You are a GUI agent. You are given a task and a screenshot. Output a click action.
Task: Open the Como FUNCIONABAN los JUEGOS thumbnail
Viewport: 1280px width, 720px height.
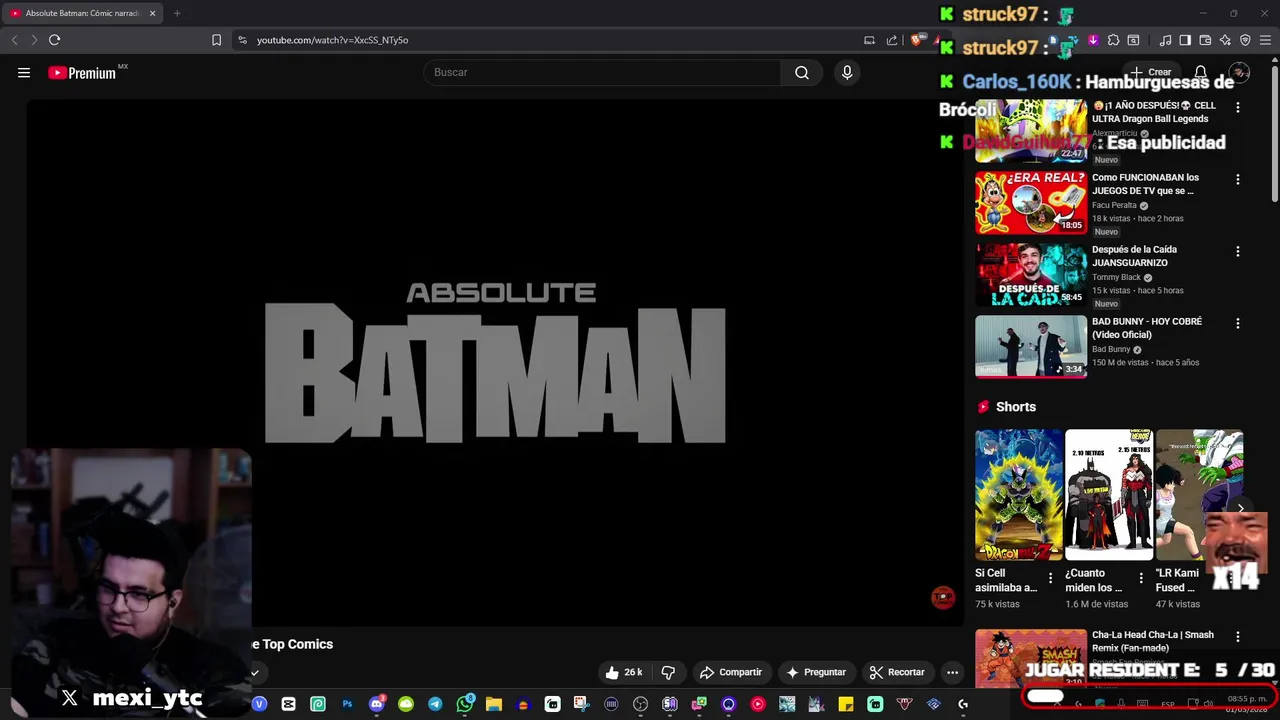tap(1031, 203)
